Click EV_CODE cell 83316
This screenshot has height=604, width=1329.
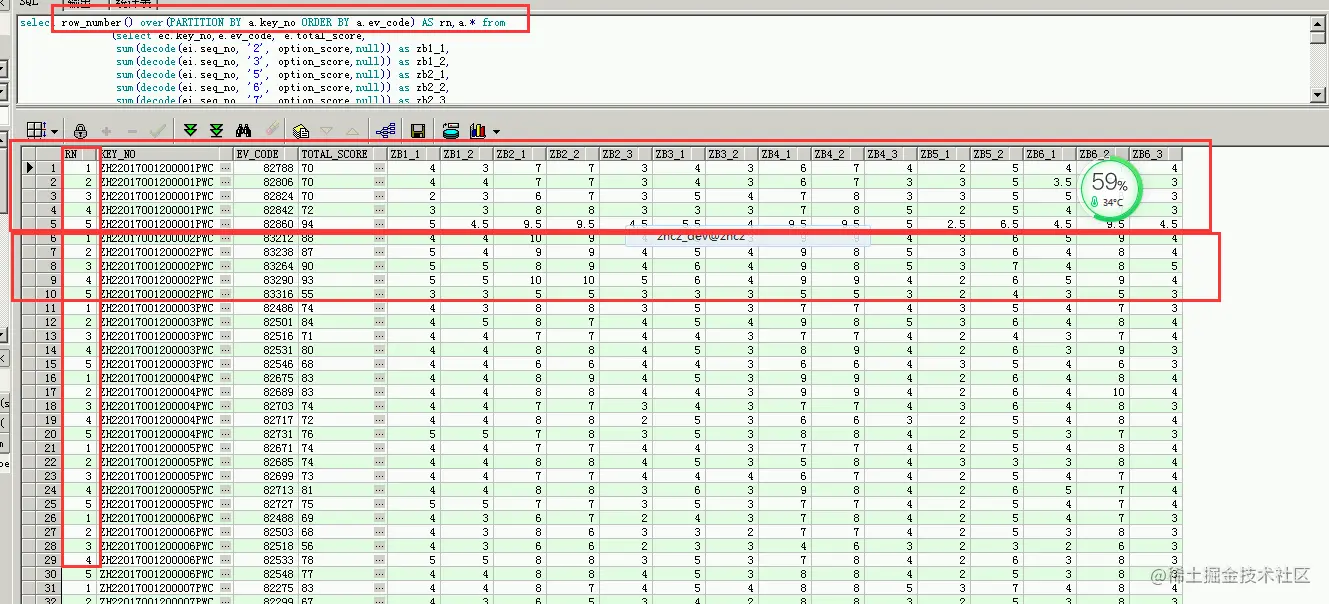(x=265, y=294)
